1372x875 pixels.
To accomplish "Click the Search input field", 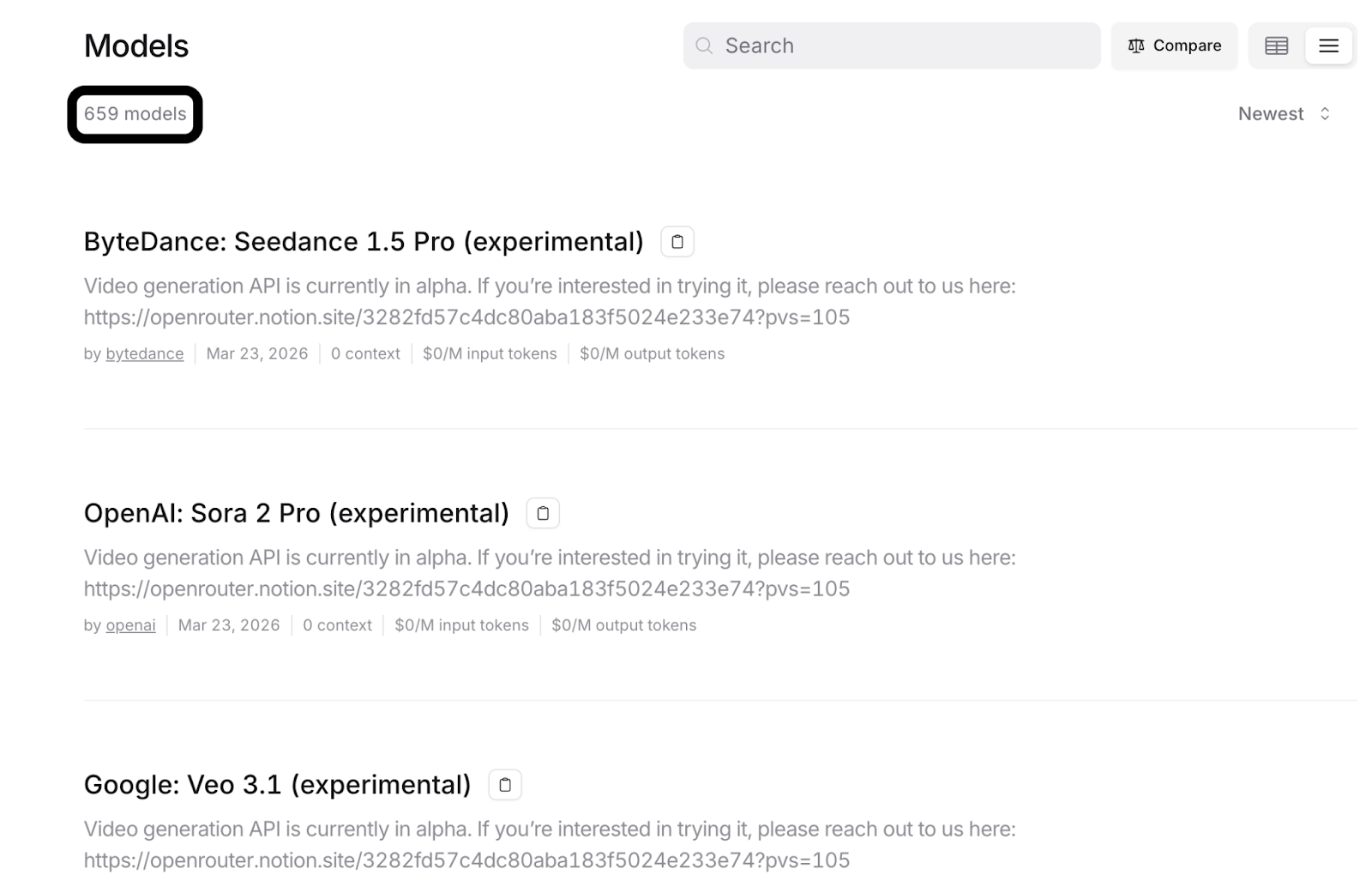I will coord(891,45).
